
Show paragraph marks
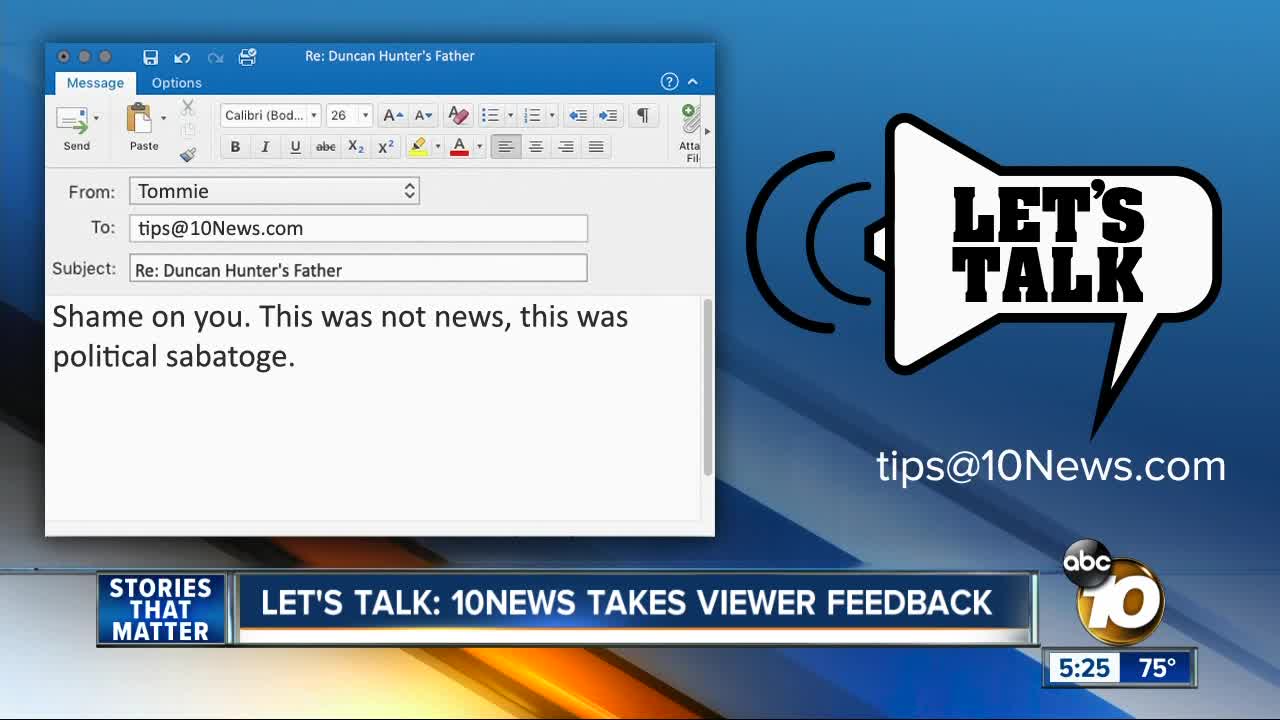pyautogui.click(x=643, y=116)
